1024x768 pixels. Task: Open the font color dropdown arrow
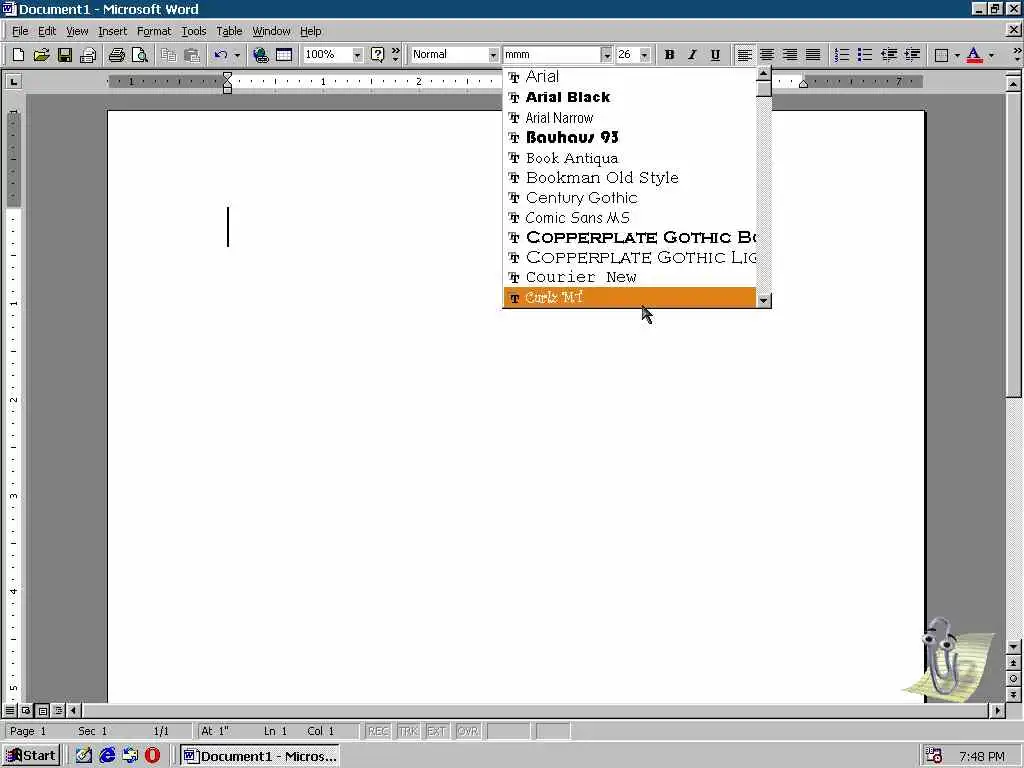coord(991,55)
